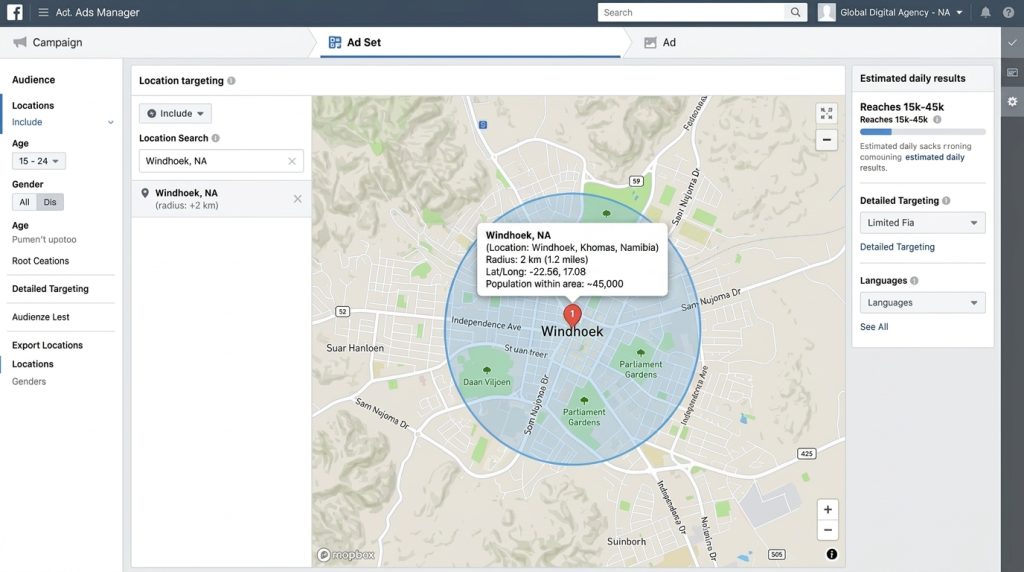Remove the Windhoek, NA location row
Viewport: 1024px width, 572px height.
pos(298,199)
